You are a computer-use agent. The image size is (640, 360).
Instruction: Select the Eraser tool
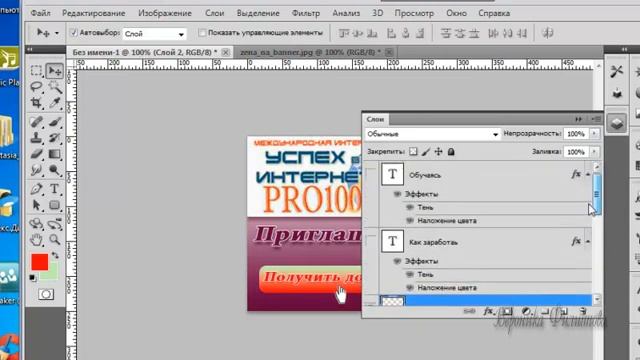[x=36, y=153]
